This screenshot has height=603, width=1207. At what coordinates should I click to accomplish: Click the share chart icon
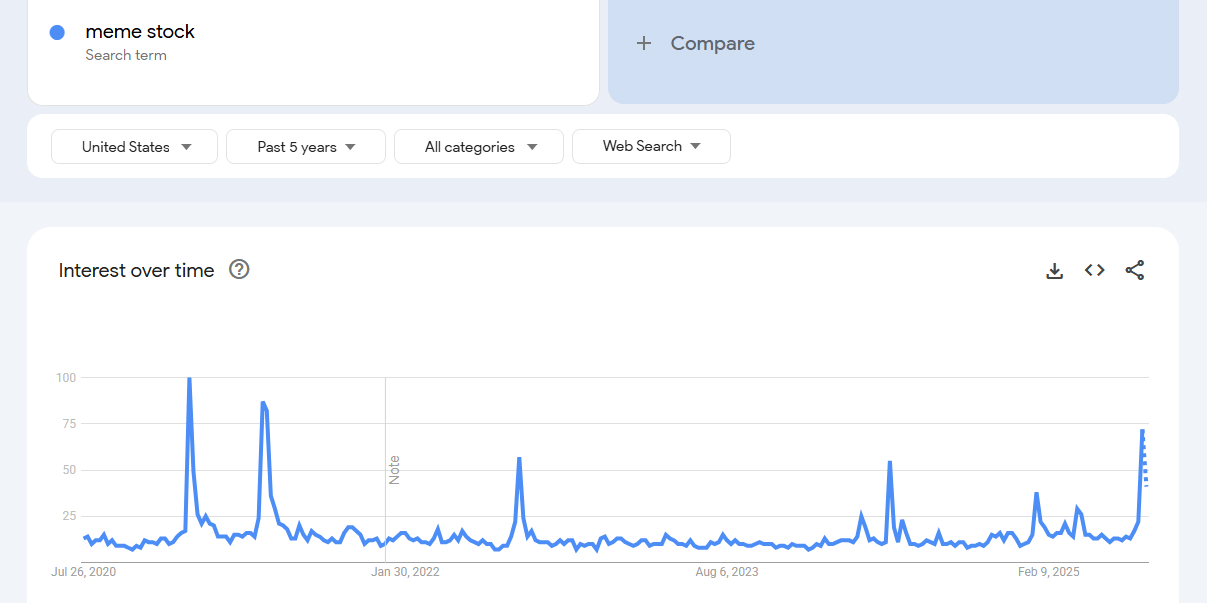tap(1134, 270)
